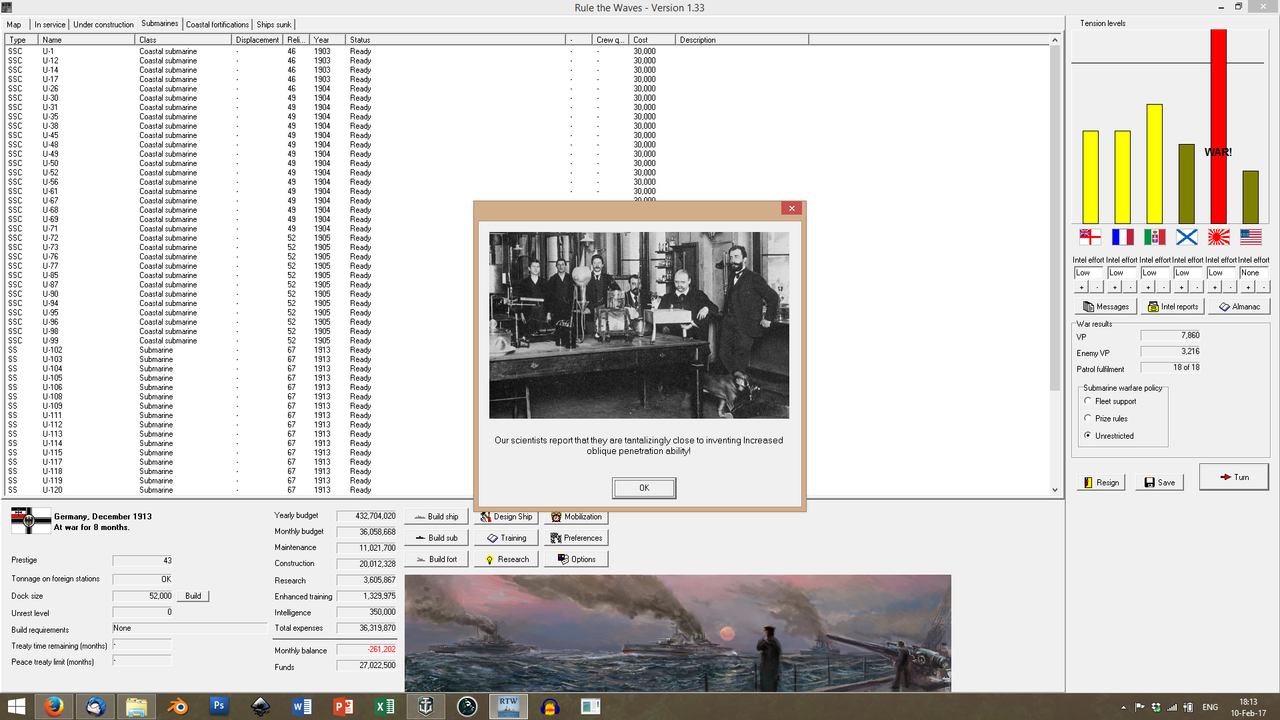Image resolution: width=1280 pixels, height=720 pixels.
Task: Select the Submarines tab
Action: [159, 23]
